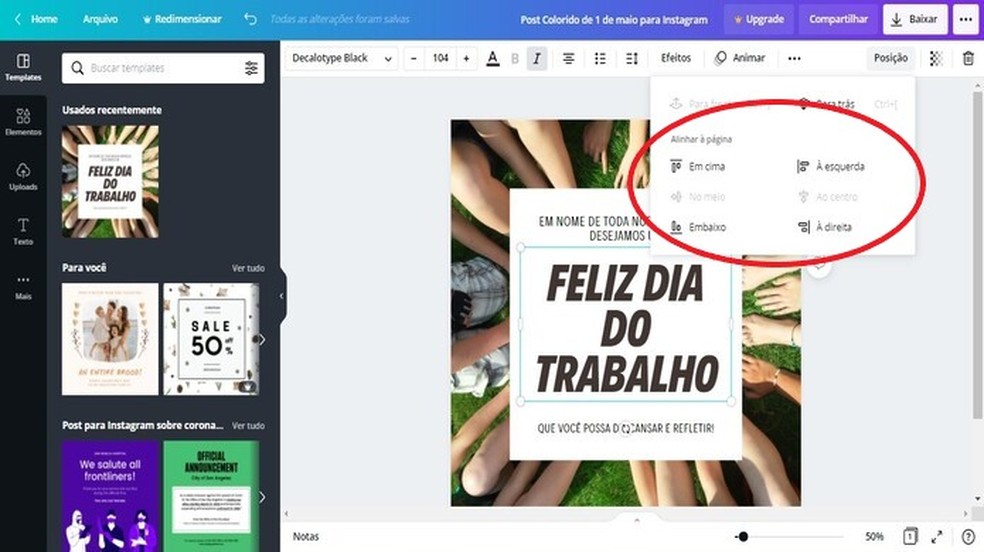Image resolution: width=984 pixels, height=552 pixels.
Task: Open template search filter options
Action: [x=251, y=68]
